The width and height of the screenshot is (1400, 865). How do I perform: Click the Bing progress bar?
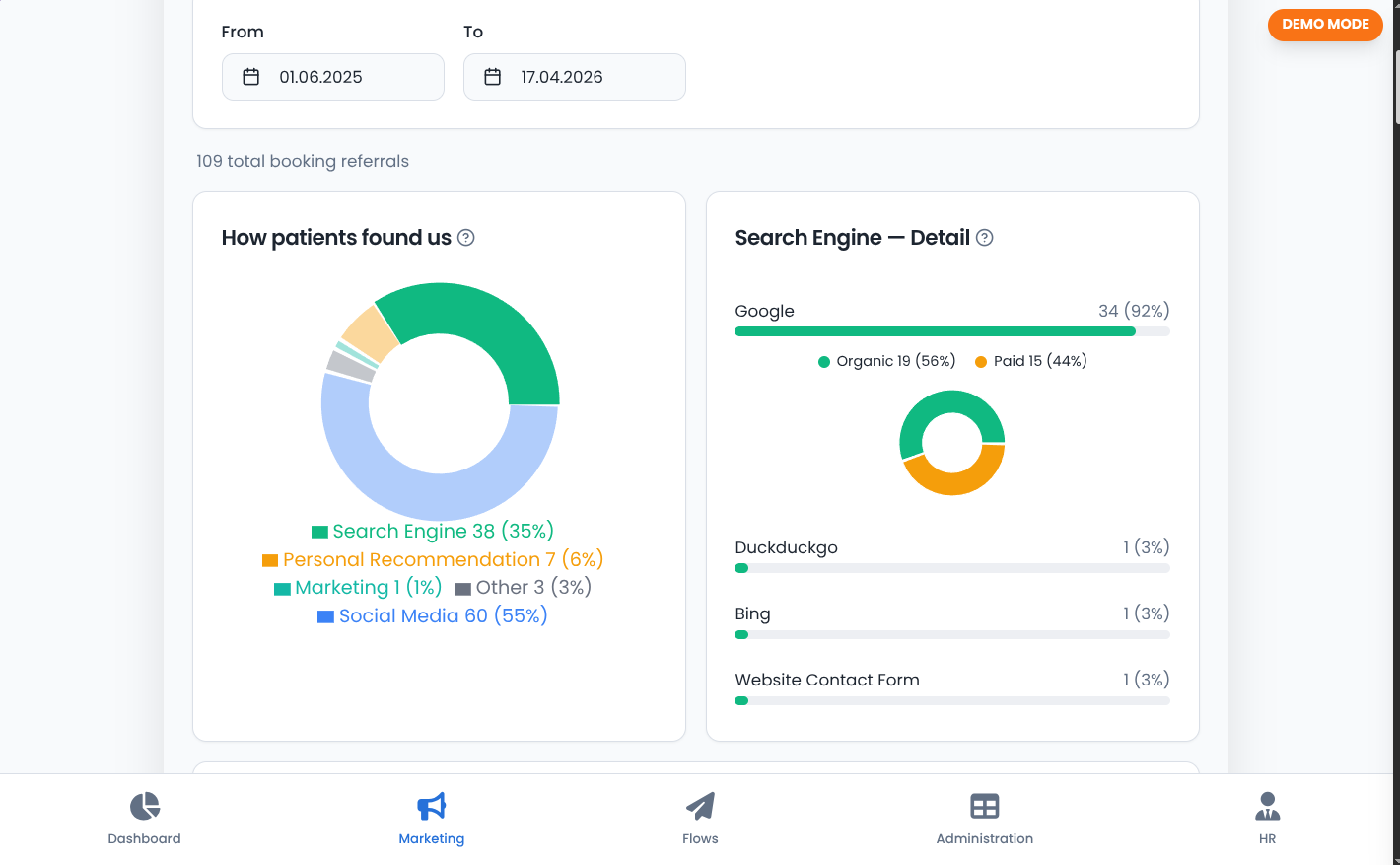coord(952,635)
